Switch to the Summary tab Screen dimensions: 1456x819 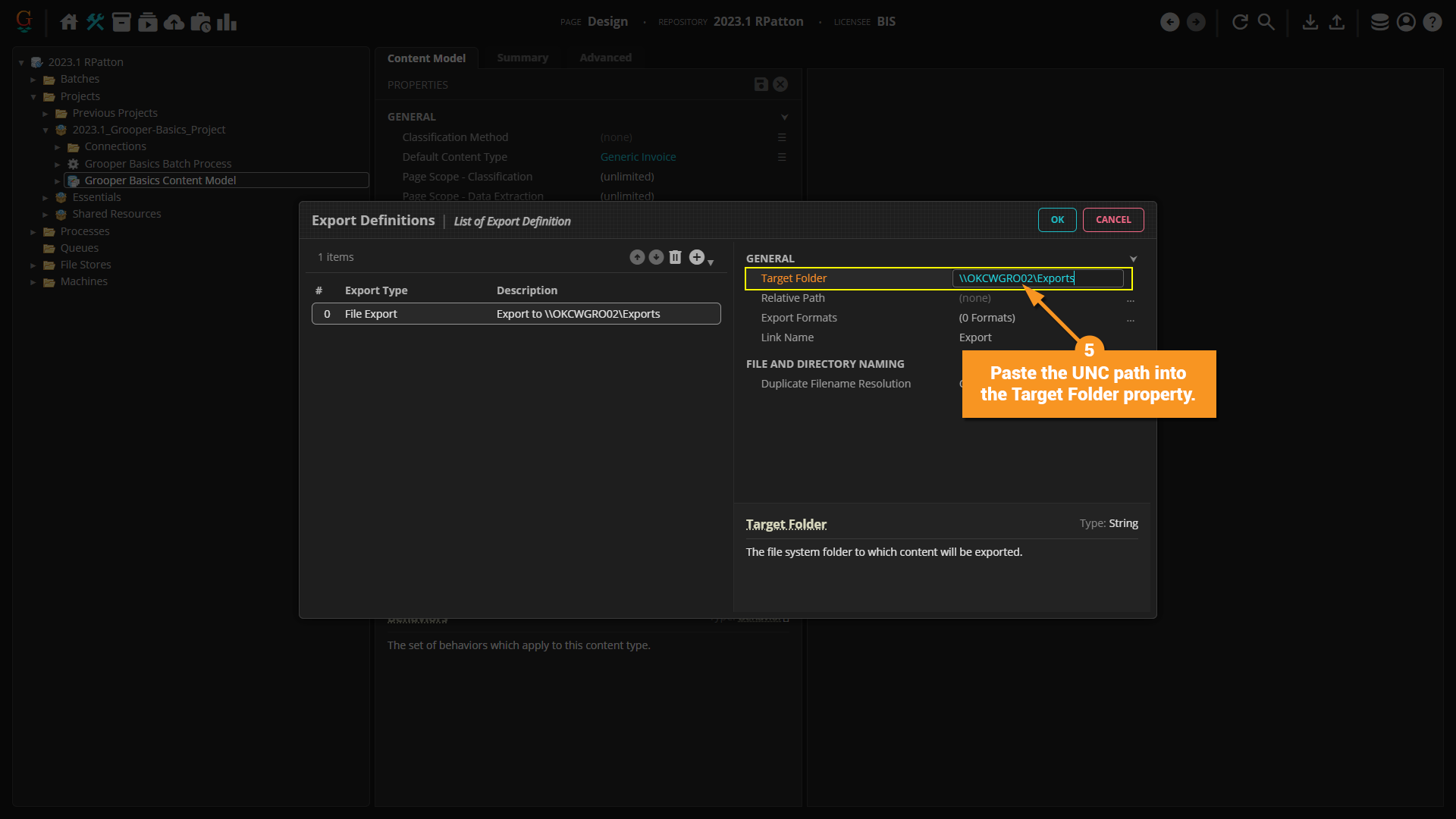pos(522,58)
